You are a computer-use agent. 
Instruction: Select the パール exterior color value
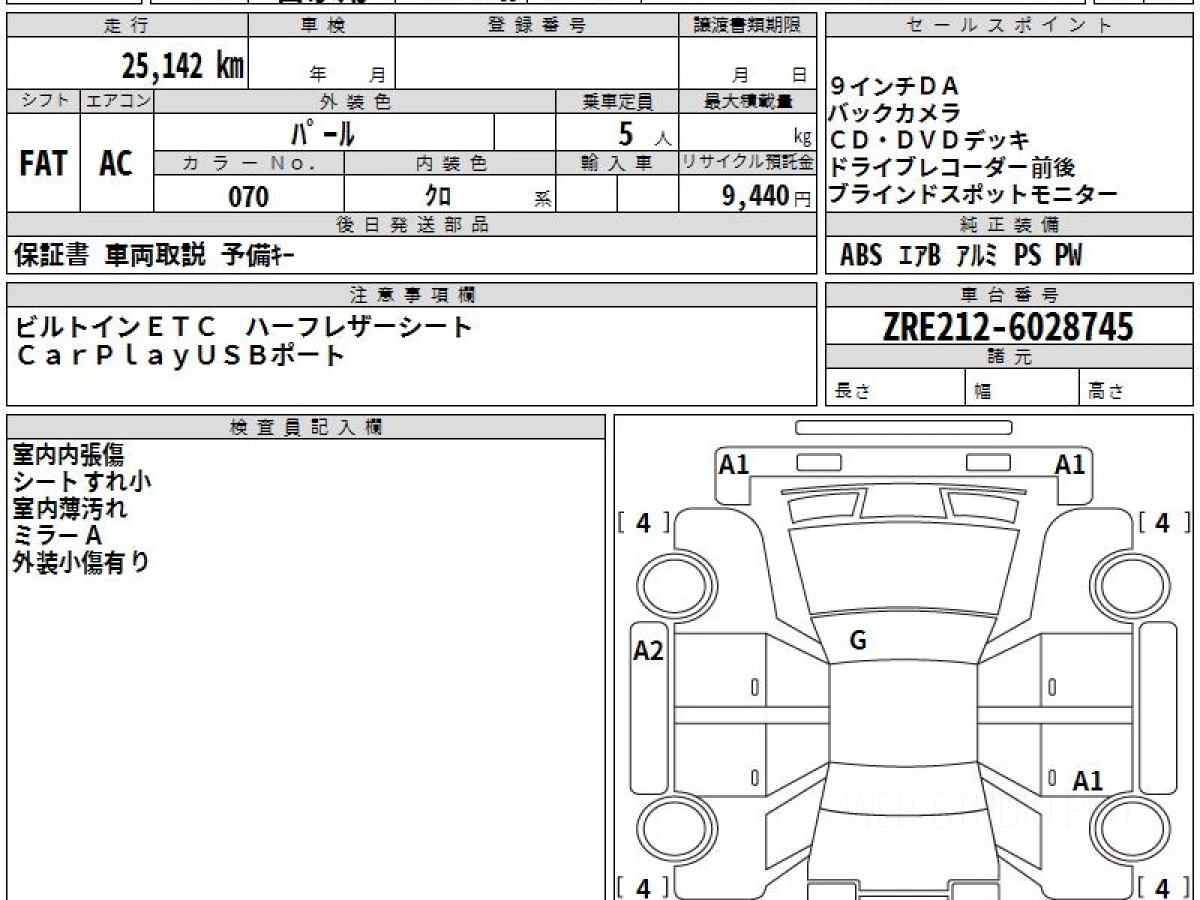tap(323, 132)
